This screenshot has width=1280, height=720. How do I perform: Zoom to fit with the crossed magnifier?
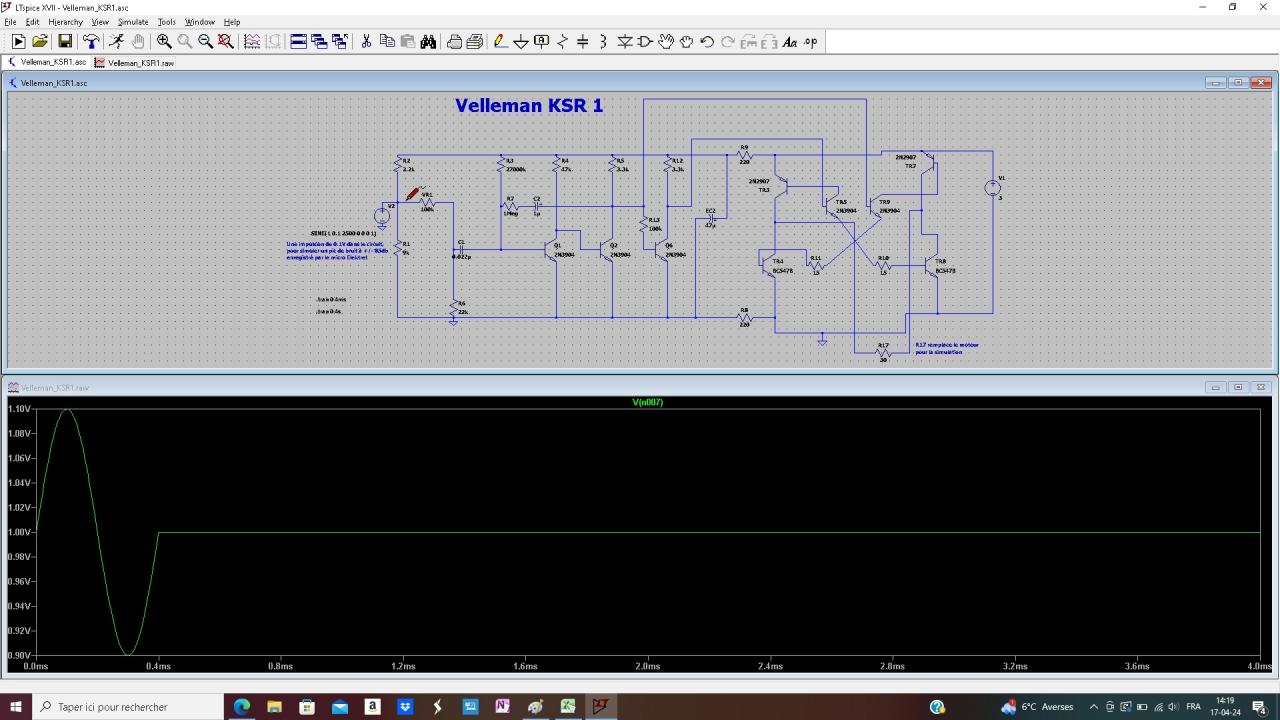226,41
